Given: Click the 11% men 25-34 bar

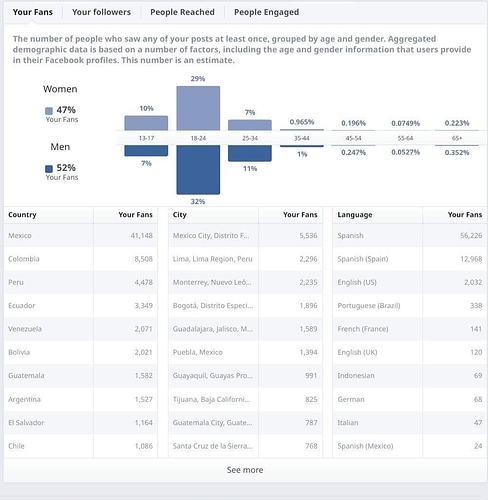Looking at the screenshot, I should pyautogui.click(x=250, y=153).
